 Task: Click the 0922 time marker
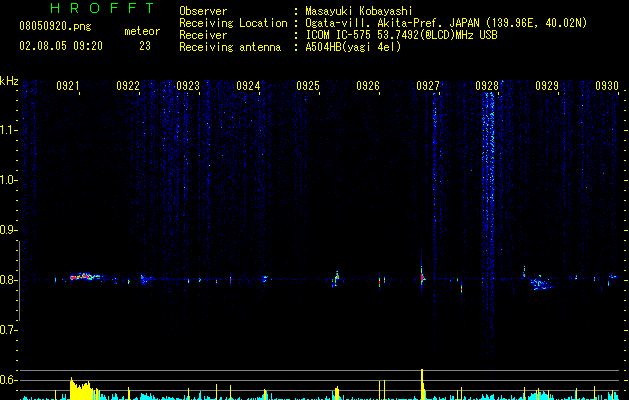click(x=128, y=85)
